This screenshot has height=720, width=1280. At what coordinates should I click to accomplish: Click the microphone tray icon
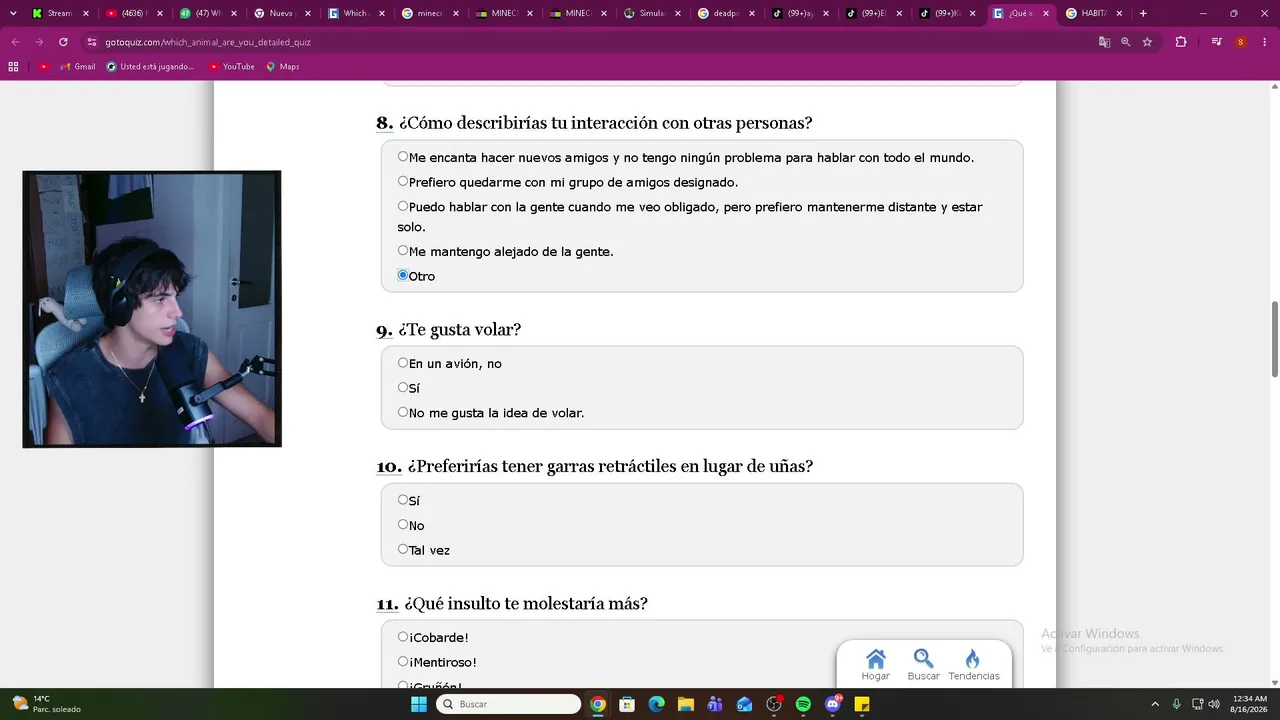[1176, 704]
